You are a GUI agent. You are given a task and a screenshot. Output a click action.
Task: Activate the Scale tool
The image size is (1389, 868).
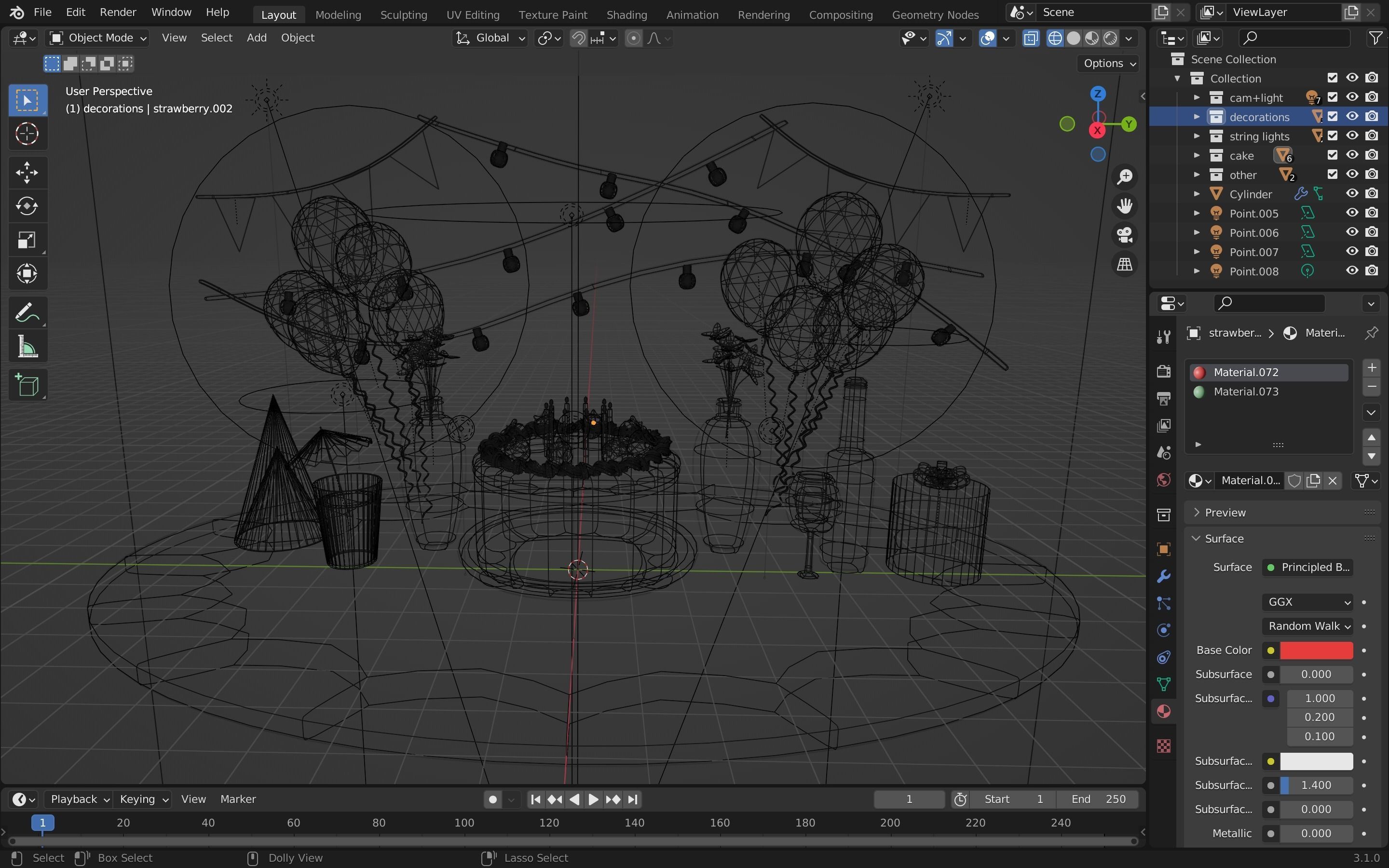click(x=27, y=240)
